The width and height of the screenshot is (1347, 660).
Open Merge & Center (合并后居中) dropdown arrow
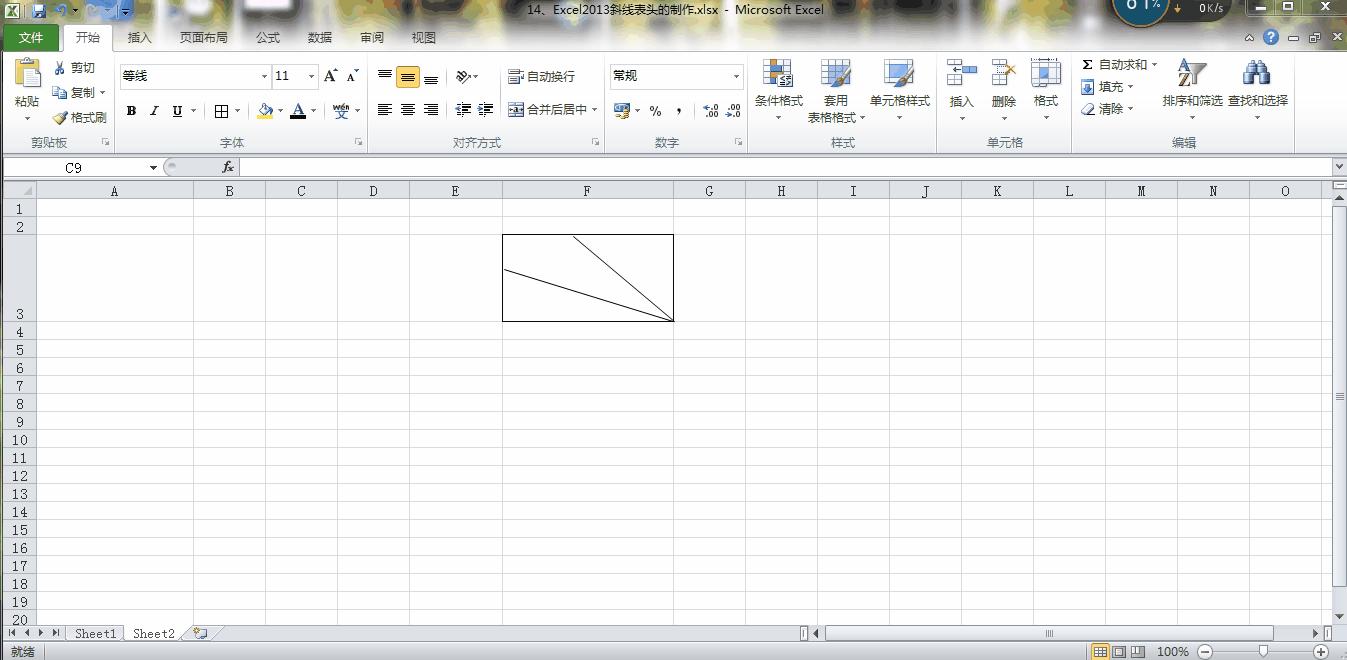[595, 110]
